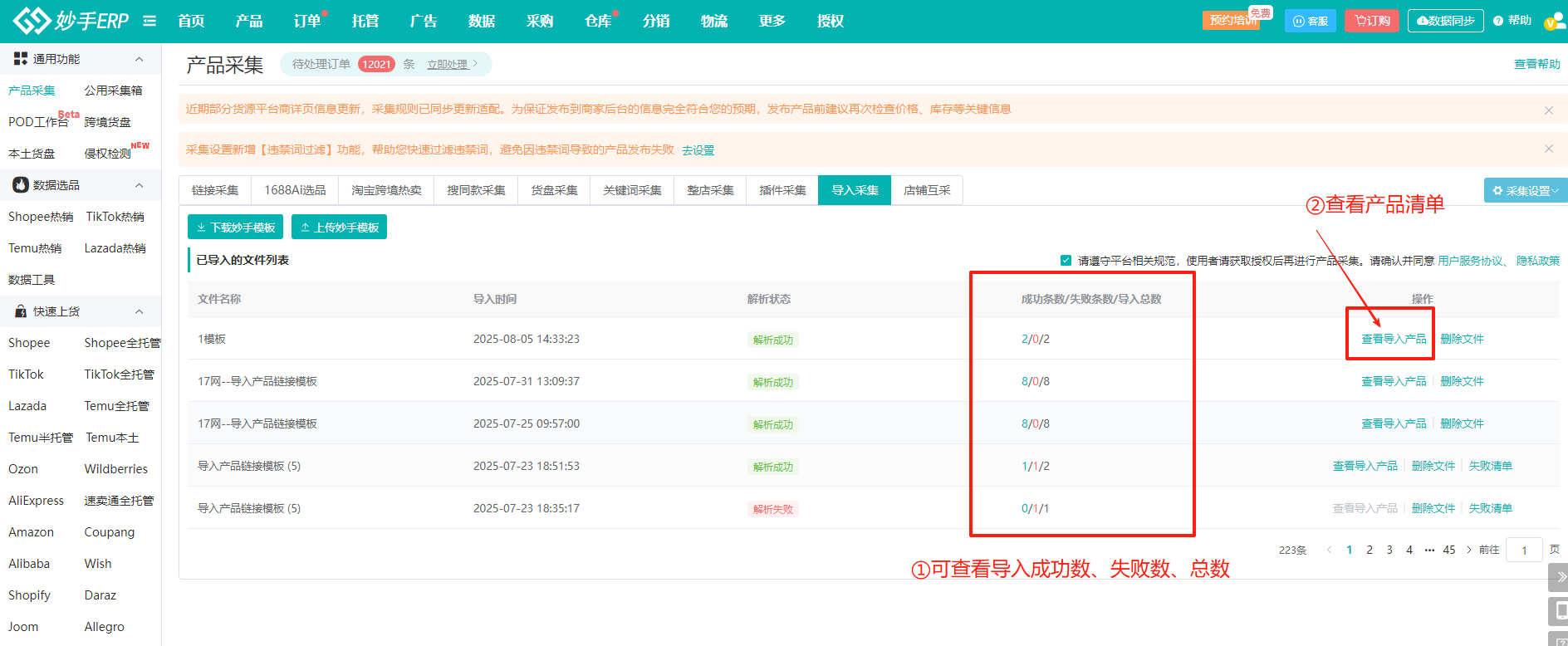
Task: Open 数据工具 in the sidebar
Action: coord(32,280)
